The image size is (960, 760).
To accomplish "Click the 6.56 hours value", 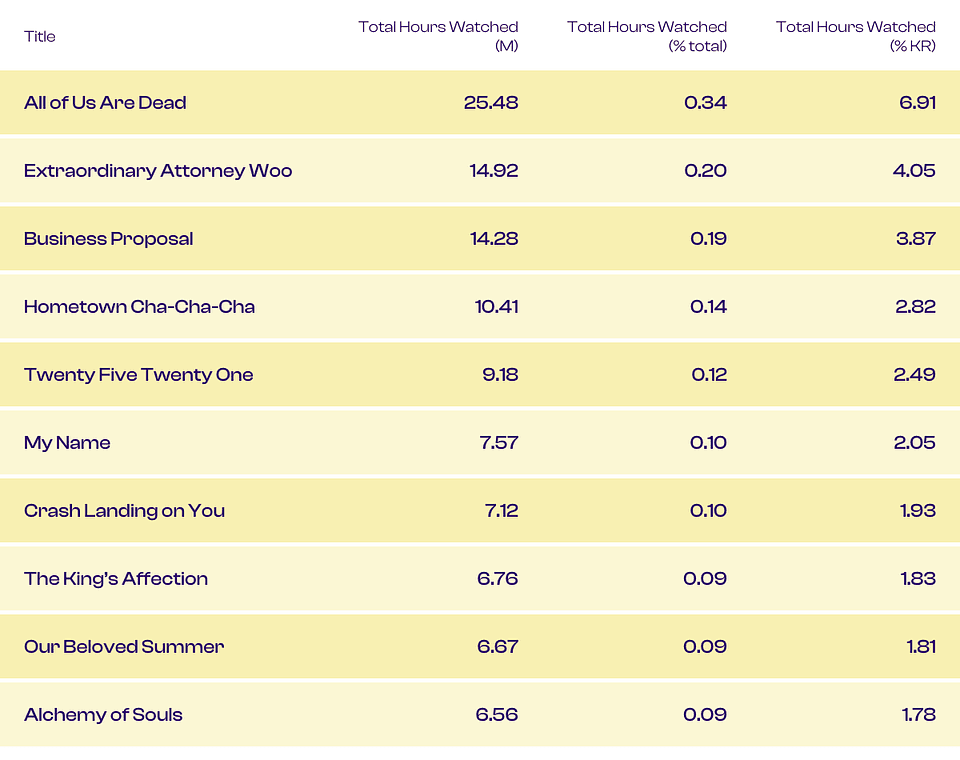I will [497, 714].
